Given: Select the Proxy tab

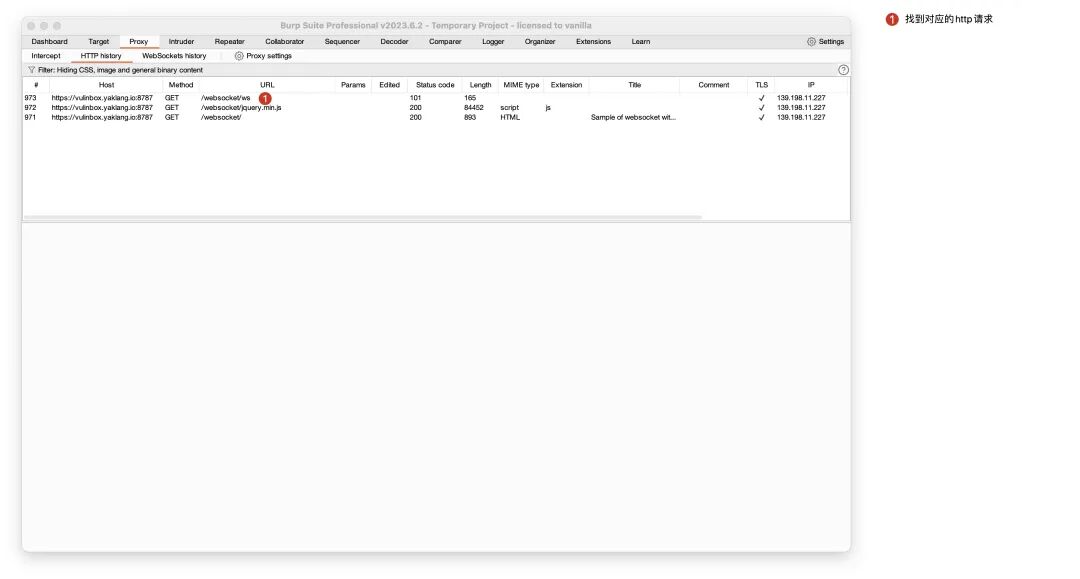Looking at the screenshot, I should [x=138, y=42].
